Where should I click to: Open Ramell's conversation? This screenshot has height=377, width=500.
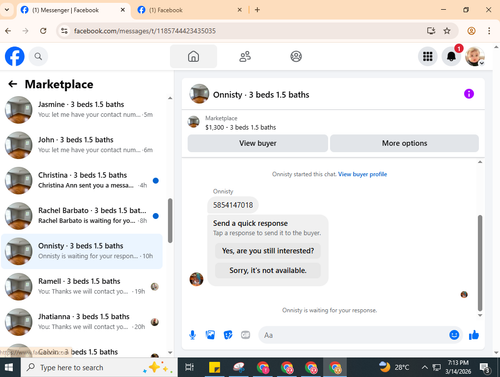pyautogui.click(x=82, y=287)
